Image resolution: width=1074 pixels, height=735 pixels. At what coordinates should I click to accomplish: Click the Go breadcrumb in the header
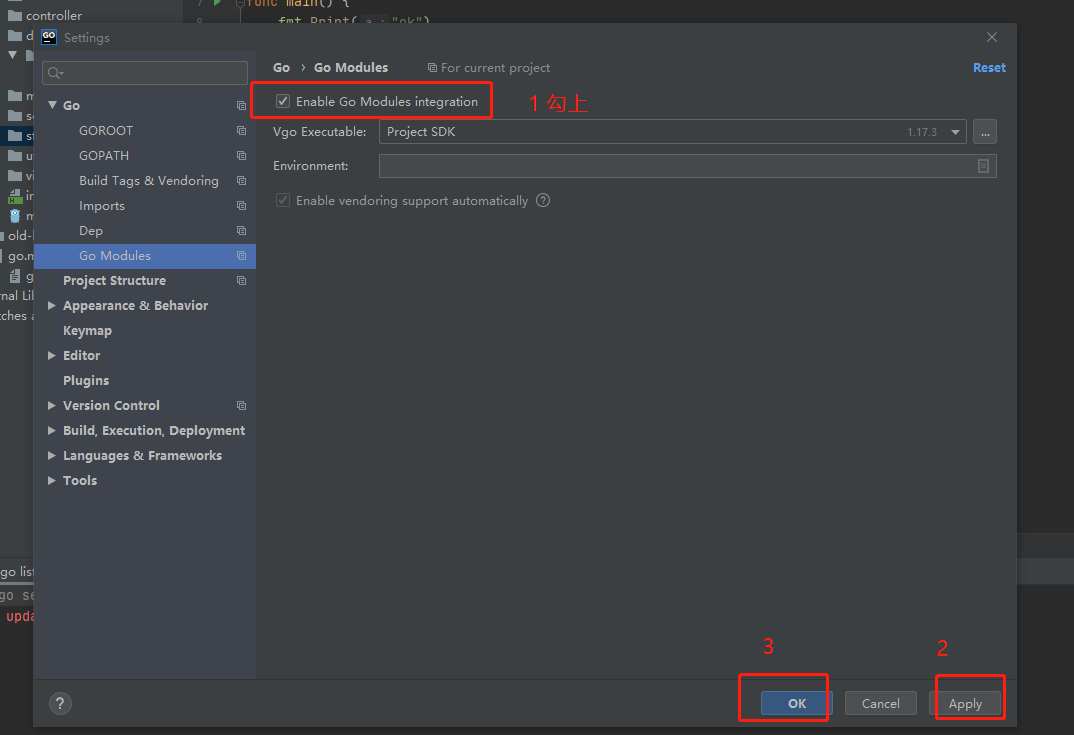281,67
